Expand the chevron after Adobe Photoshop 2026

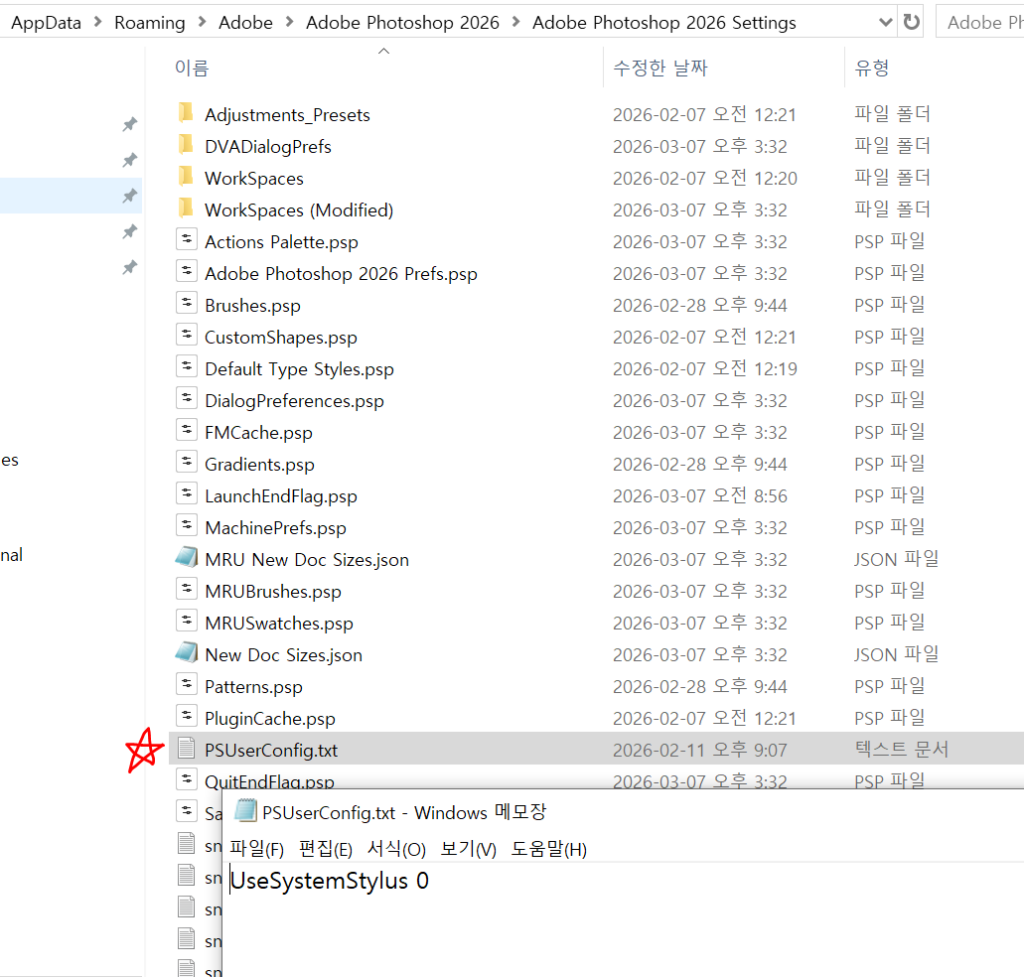[x=516, y=22]
